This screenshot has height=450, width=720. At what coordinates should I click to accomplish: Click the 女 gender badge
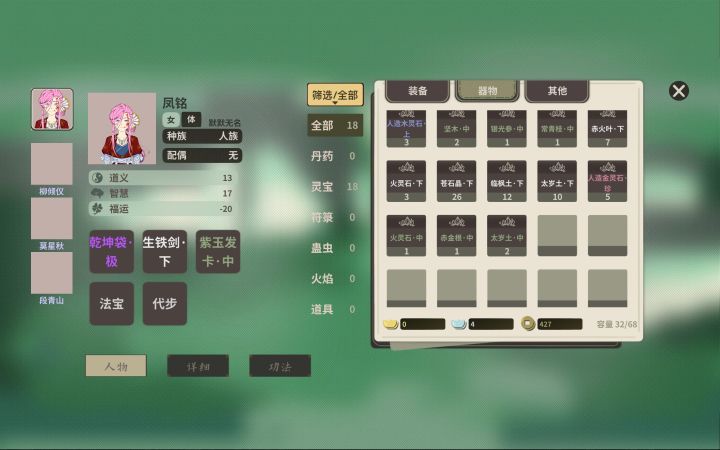point(171,120)
